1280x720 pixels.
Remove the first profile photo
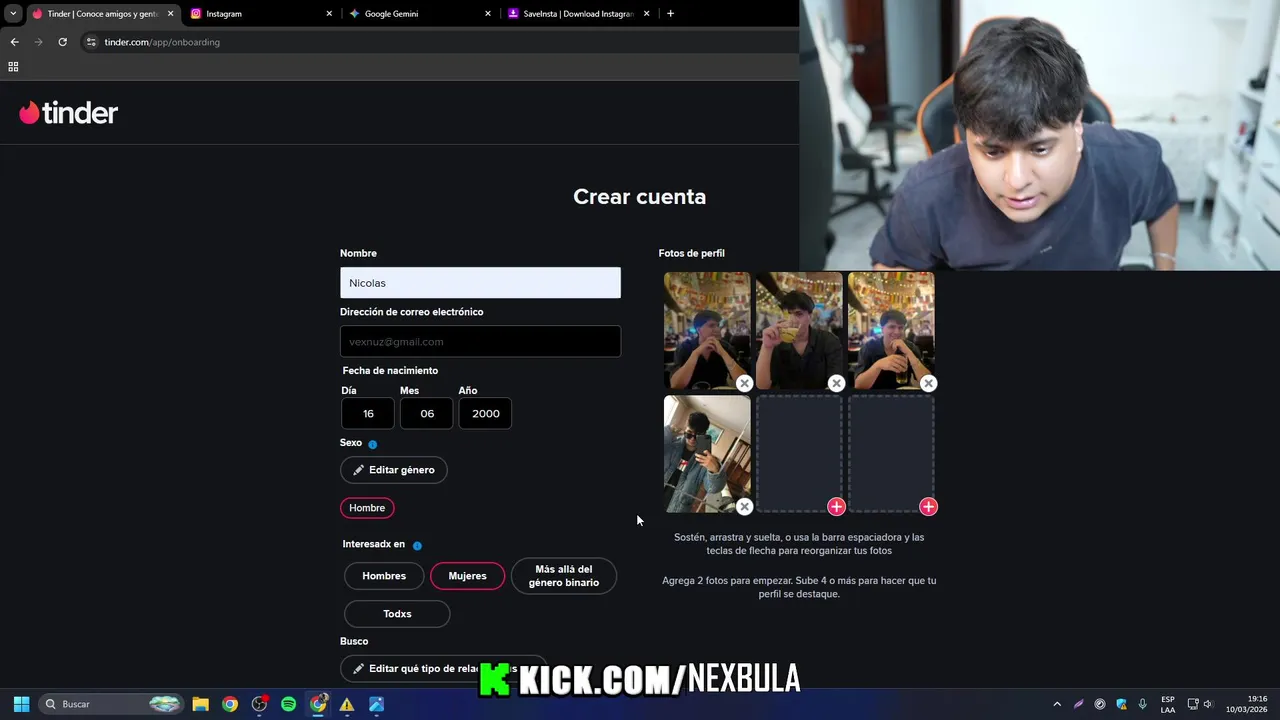744,383
